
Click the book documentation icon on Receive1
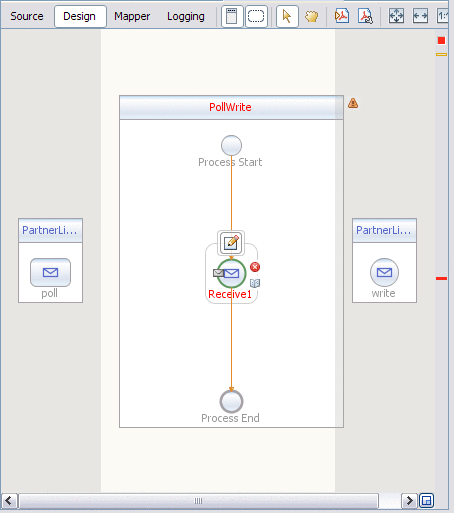[x=255, y=283]
